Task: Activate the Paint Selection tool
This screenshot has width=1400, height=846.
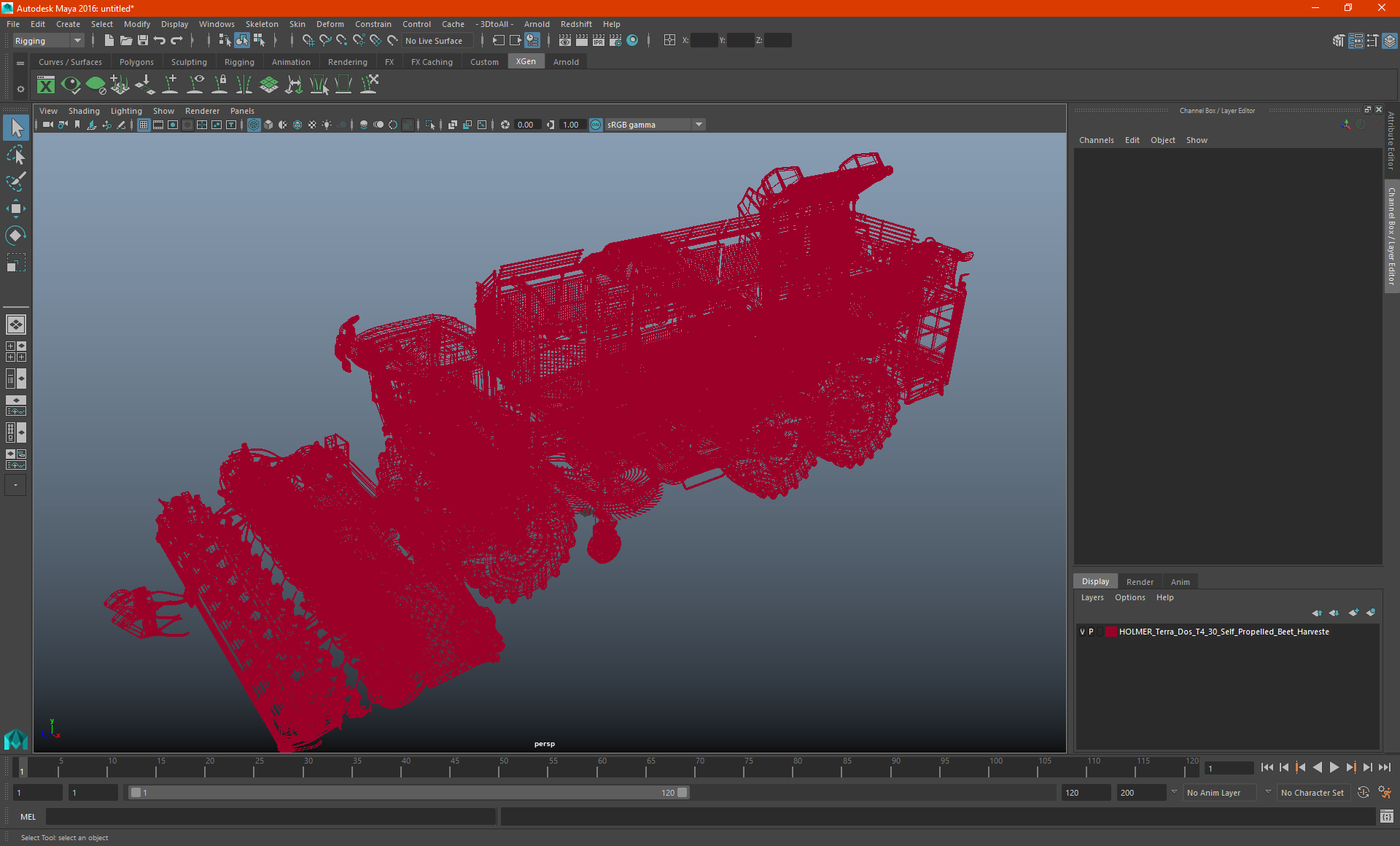Action: (x=15, y=182)
